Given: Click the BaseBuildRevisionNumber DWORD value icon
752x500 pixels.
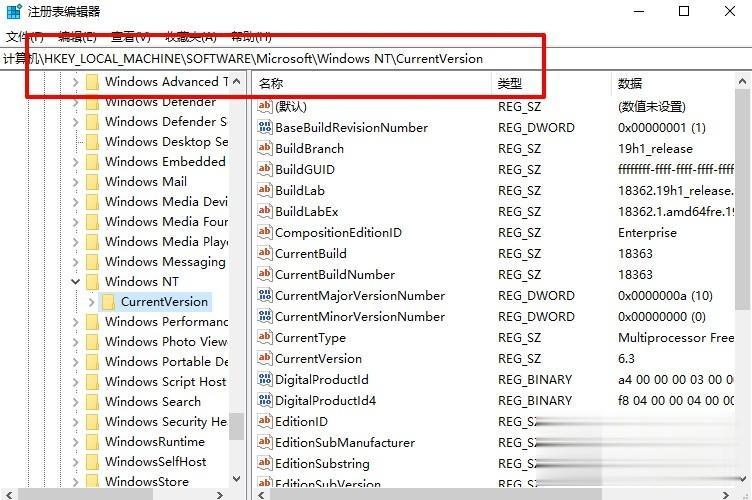Looking at the screenshot, I should pyautogui.click(x=265, y=127).
